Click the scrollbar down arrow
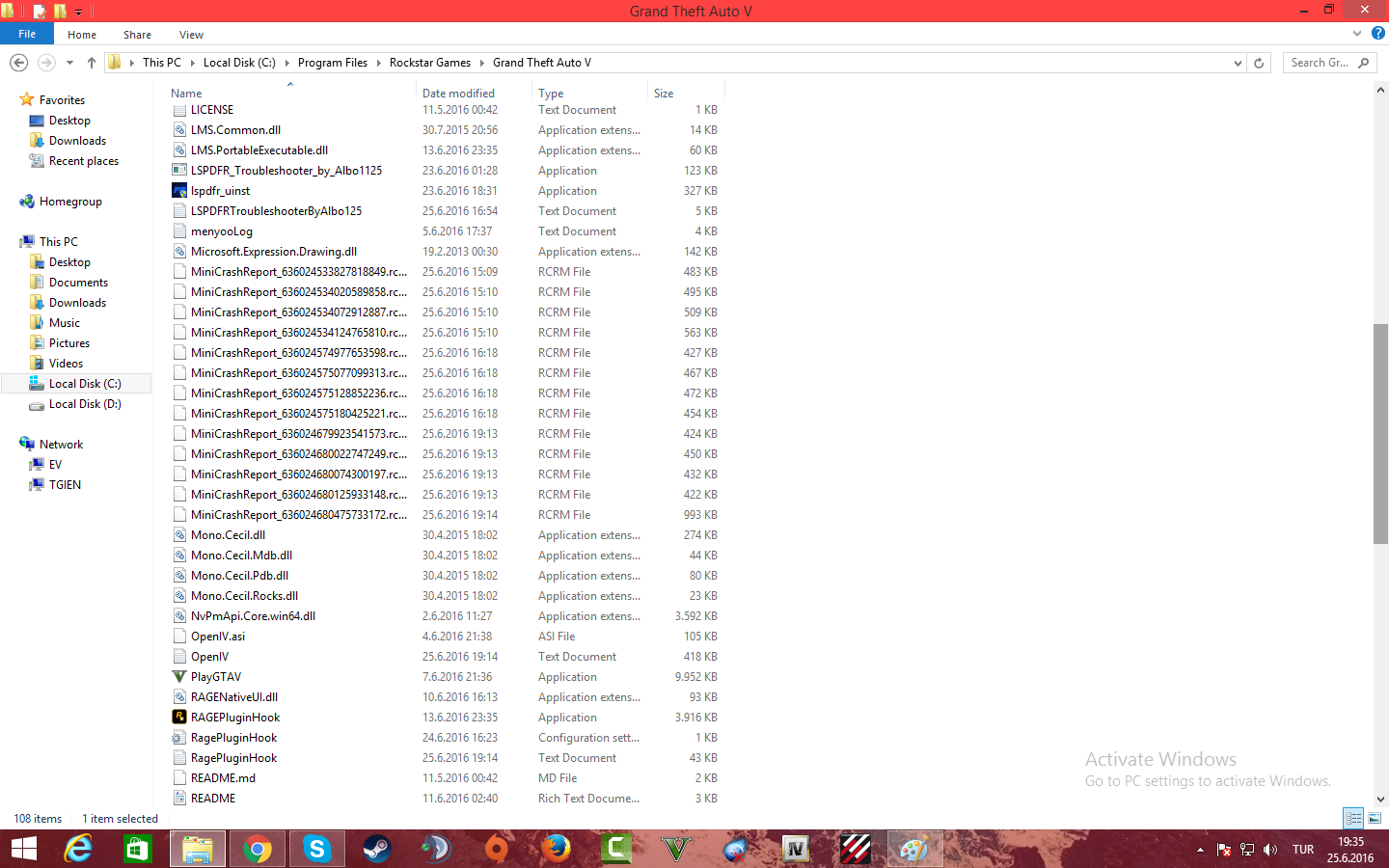This screenshot has height=868, width=1389. coord(1380,799)
